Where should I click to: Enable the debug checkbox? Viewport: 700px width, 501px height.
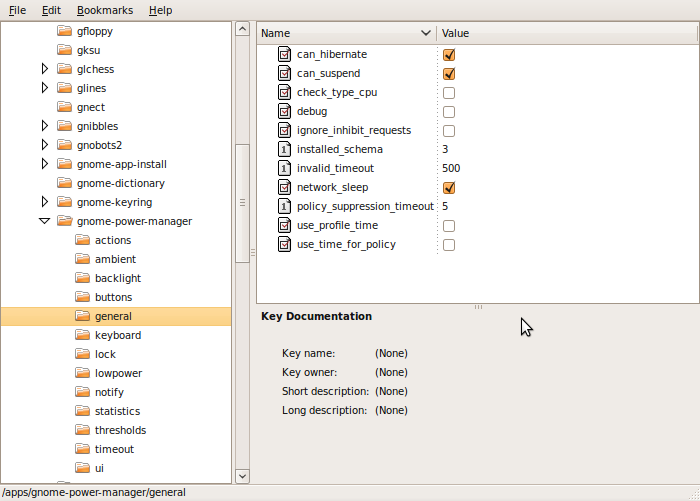[x=449, y=112]
